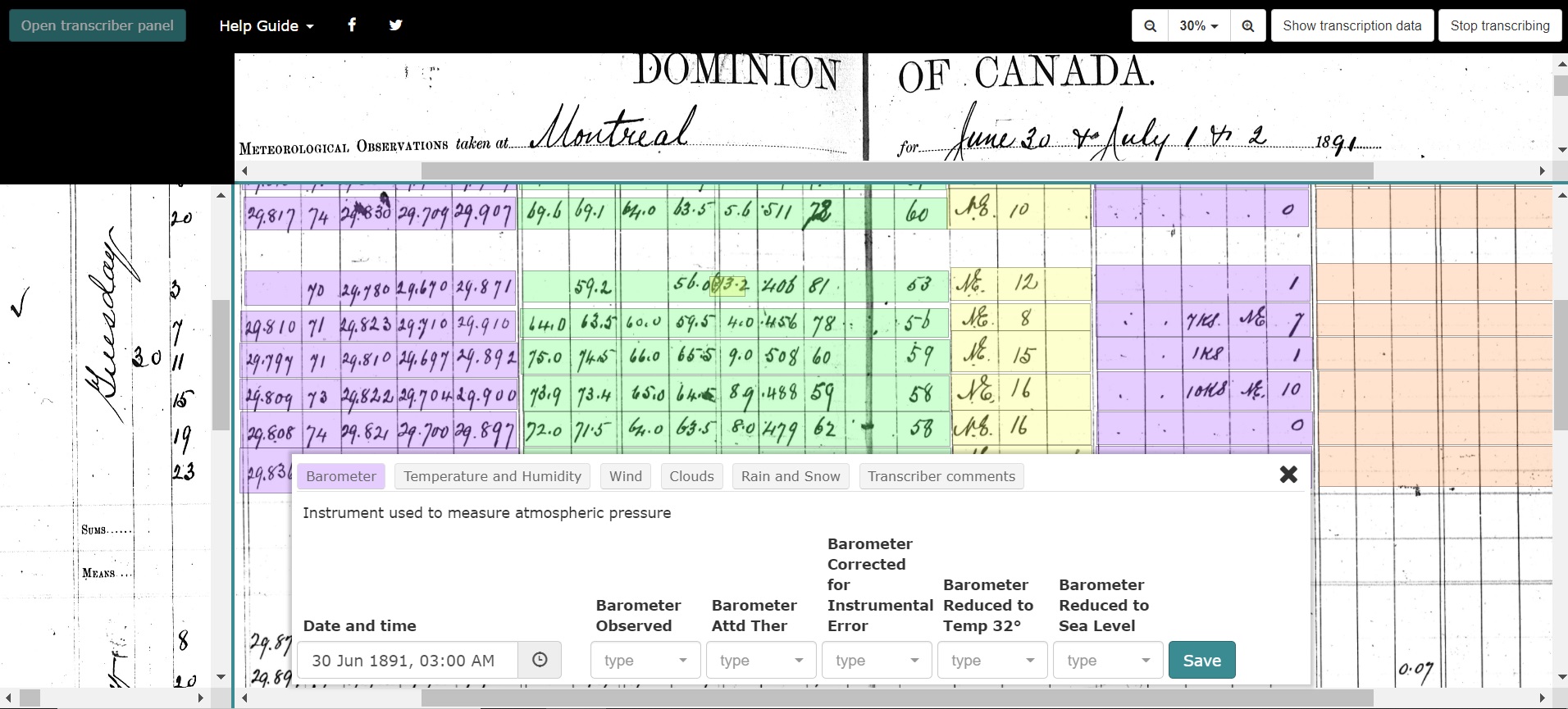
Task: Close the transcription entry dialog
Action: click(x=1288, y=474)
